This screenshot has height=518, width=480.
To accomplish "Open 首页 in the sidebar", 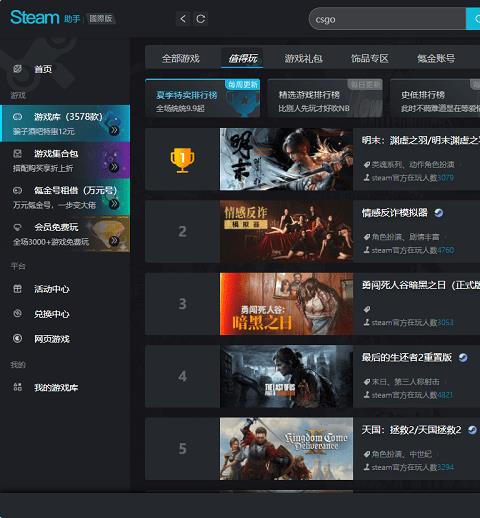I will point(43,69).
